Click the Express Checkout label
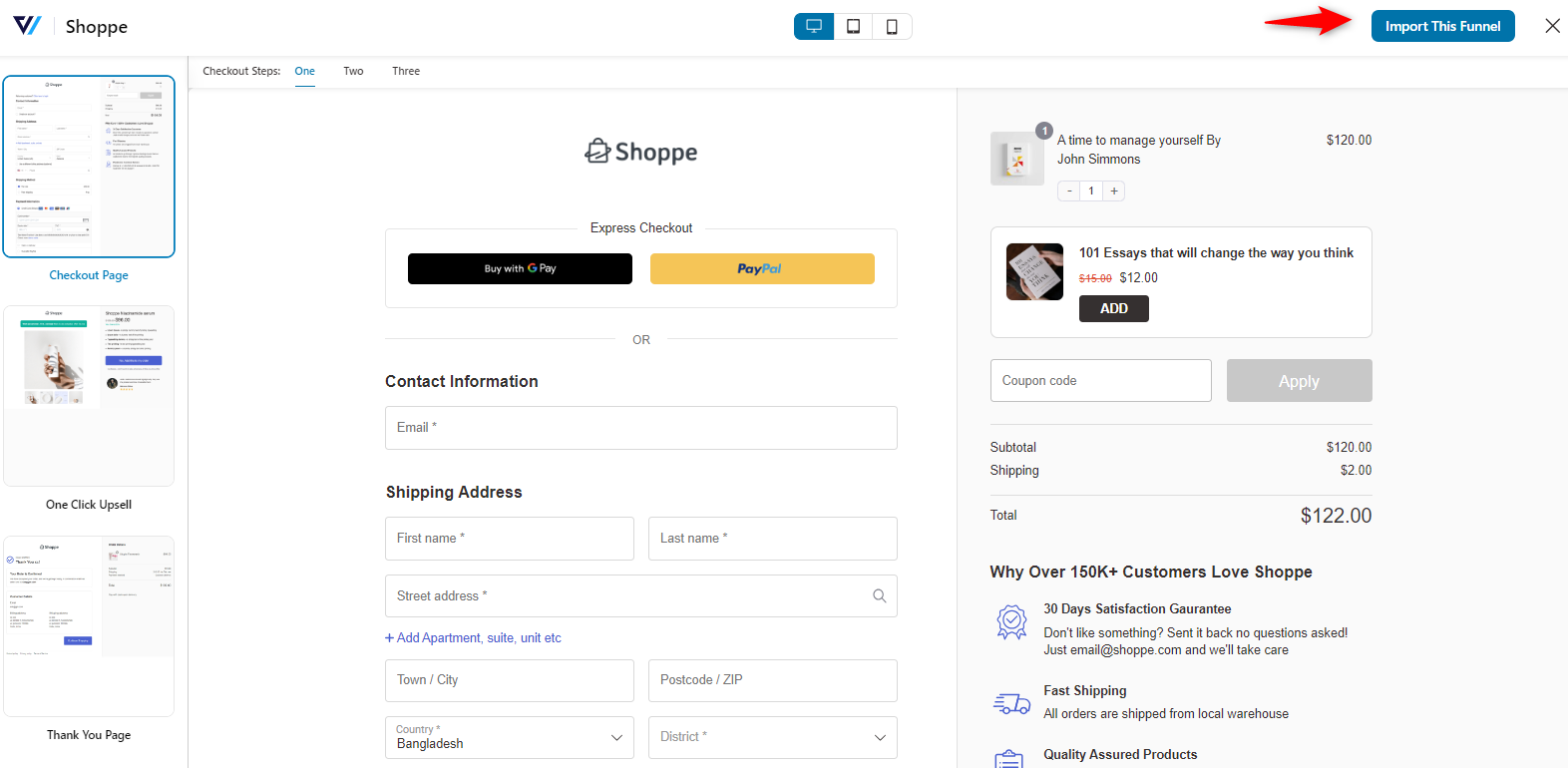 tap(641, 228)
